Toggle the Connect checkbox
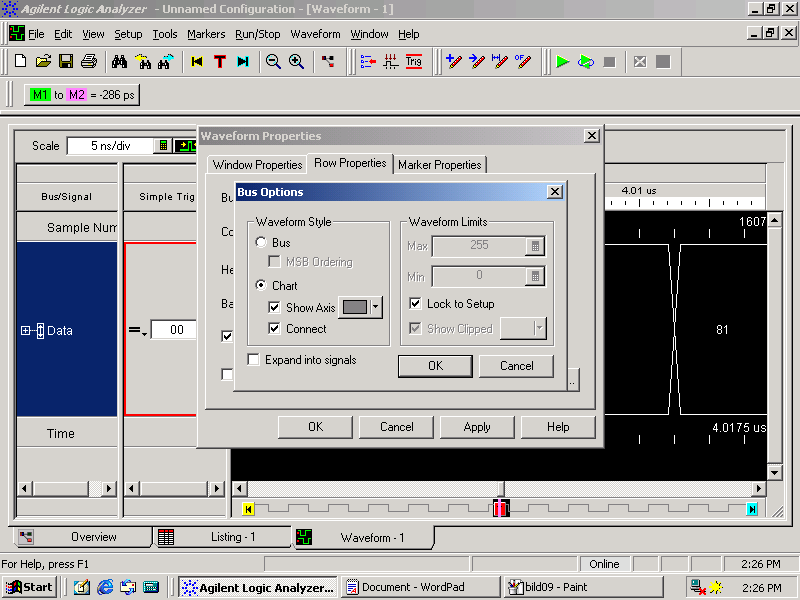Image resolution: width=800 pixels, height=600 pixels. 274,328
